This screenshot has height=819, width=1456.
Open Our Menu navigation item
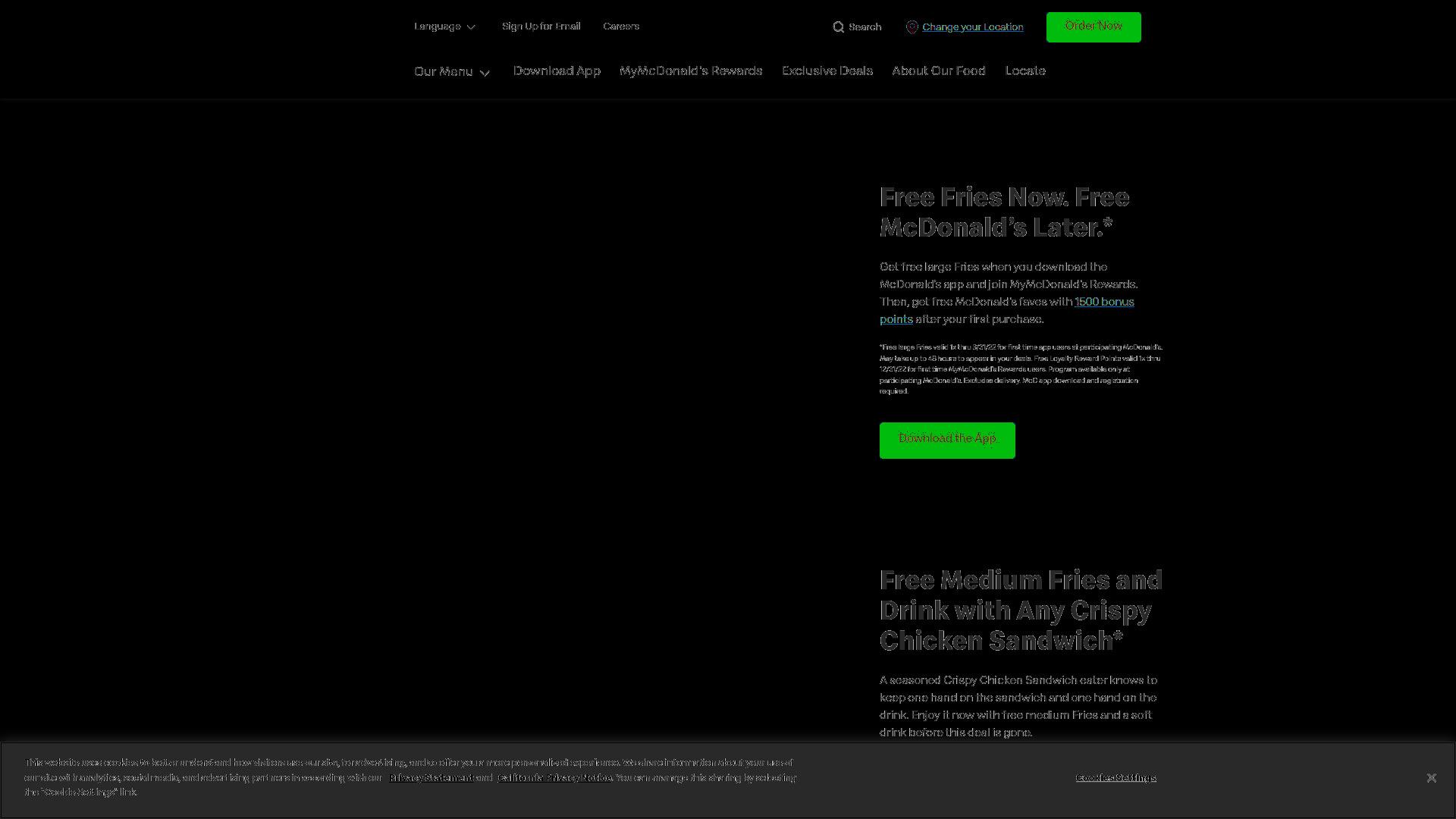tap(452, 71)
